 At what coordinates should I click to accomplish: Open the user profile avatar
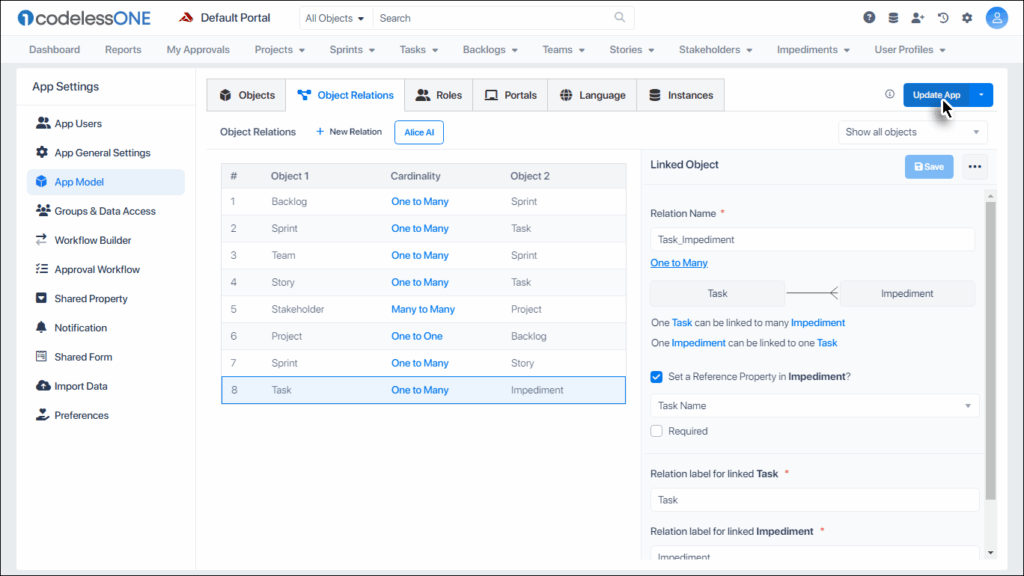click(x=996, y=18)
